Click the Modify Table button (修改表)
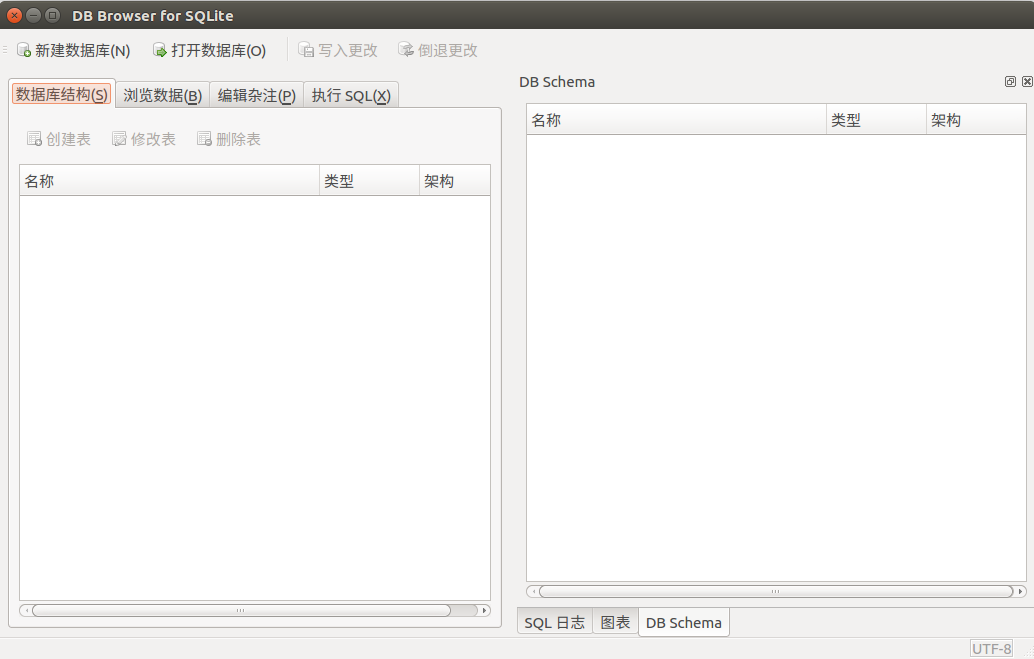 coord(144,139)
